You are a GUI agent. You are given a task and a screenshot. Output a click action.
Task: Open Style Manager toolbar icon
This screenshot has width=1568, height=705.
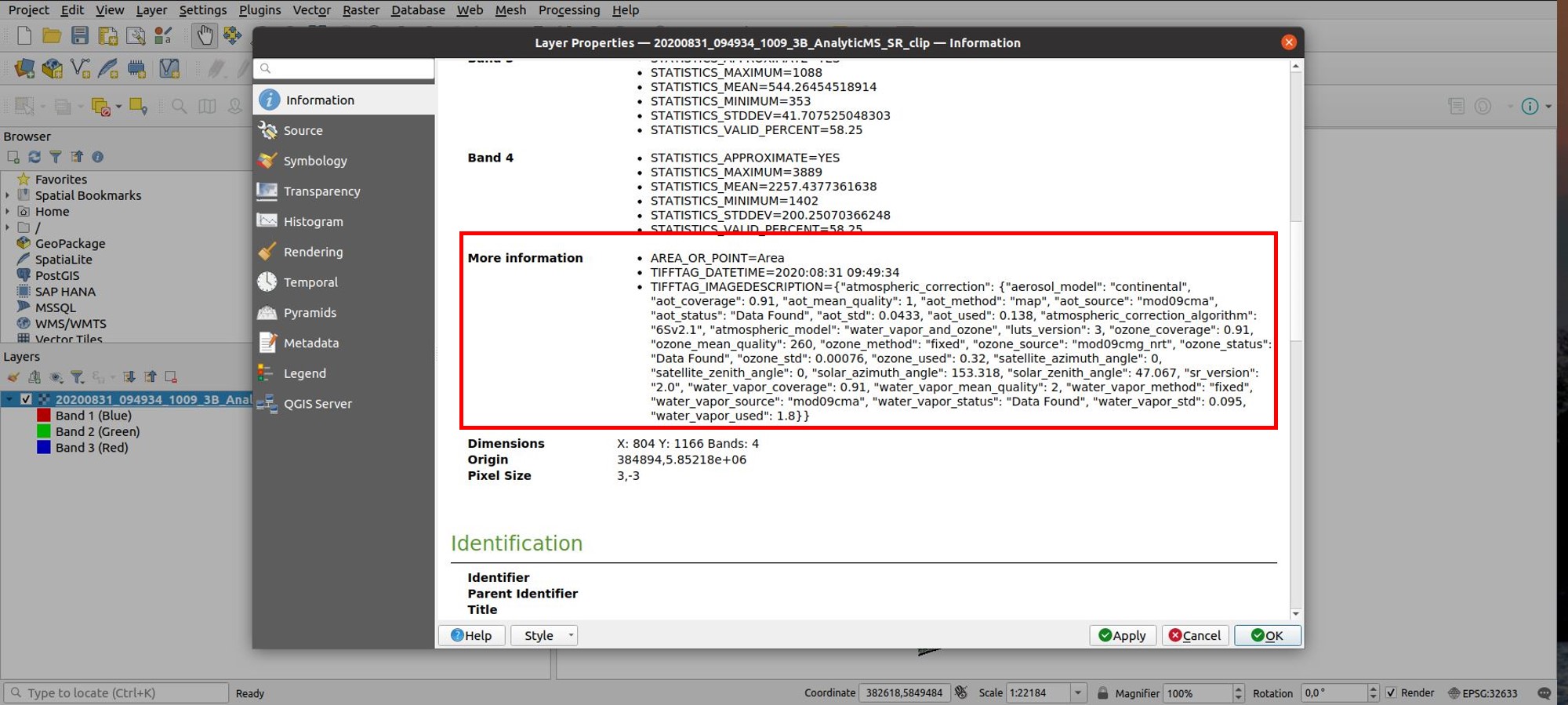163,36
